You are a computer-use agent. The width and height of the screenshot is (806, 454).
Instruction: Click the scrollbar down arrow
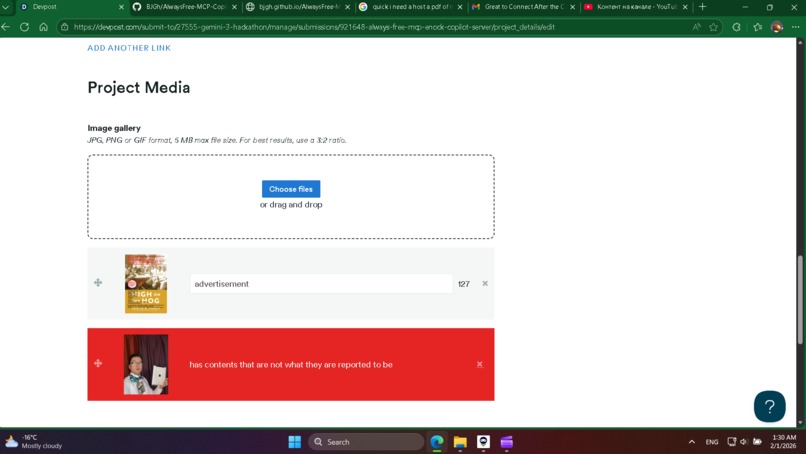coord(800,423)
